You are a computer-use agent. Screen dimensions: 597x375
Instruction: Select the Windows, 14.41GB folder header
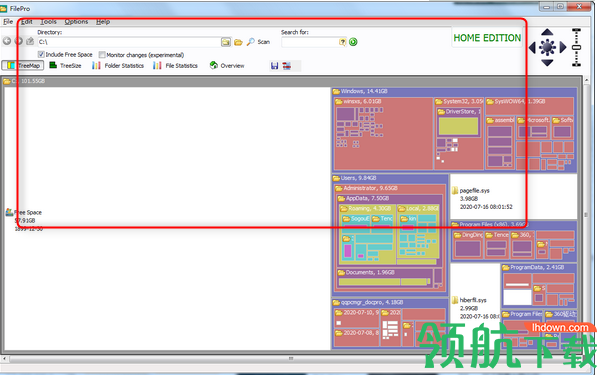pos(454,91)
